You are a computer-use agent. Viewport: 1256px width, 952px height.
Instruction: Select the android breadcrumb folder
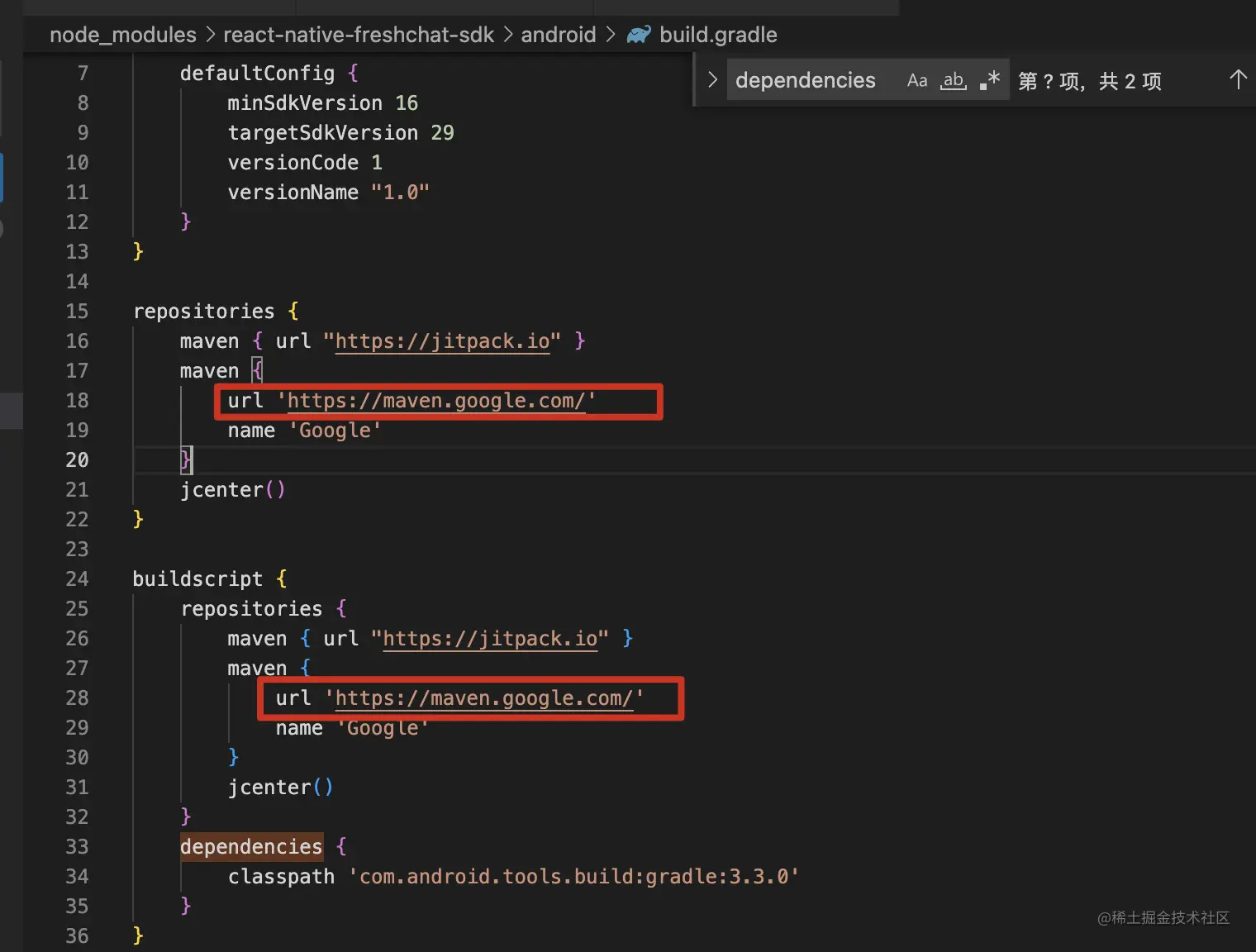559,35
